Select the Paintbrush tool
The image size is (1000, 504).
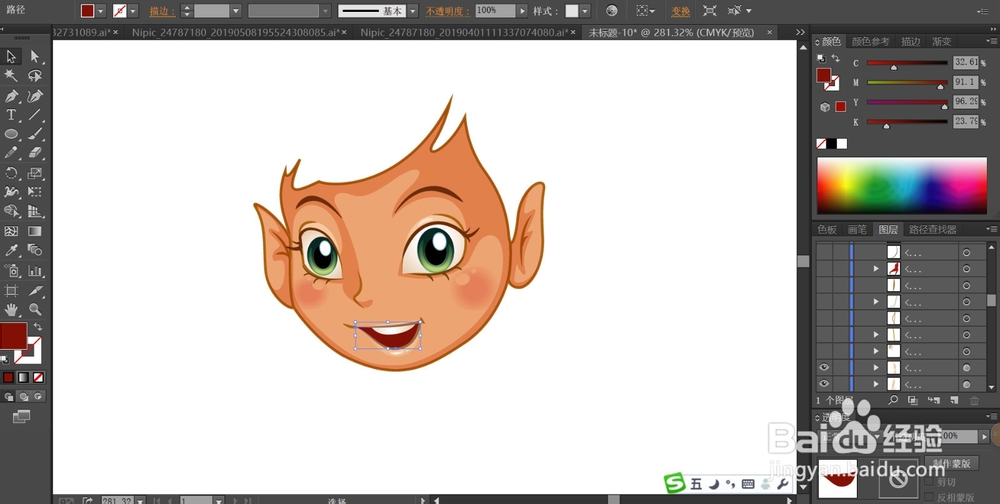click(34, 134)
